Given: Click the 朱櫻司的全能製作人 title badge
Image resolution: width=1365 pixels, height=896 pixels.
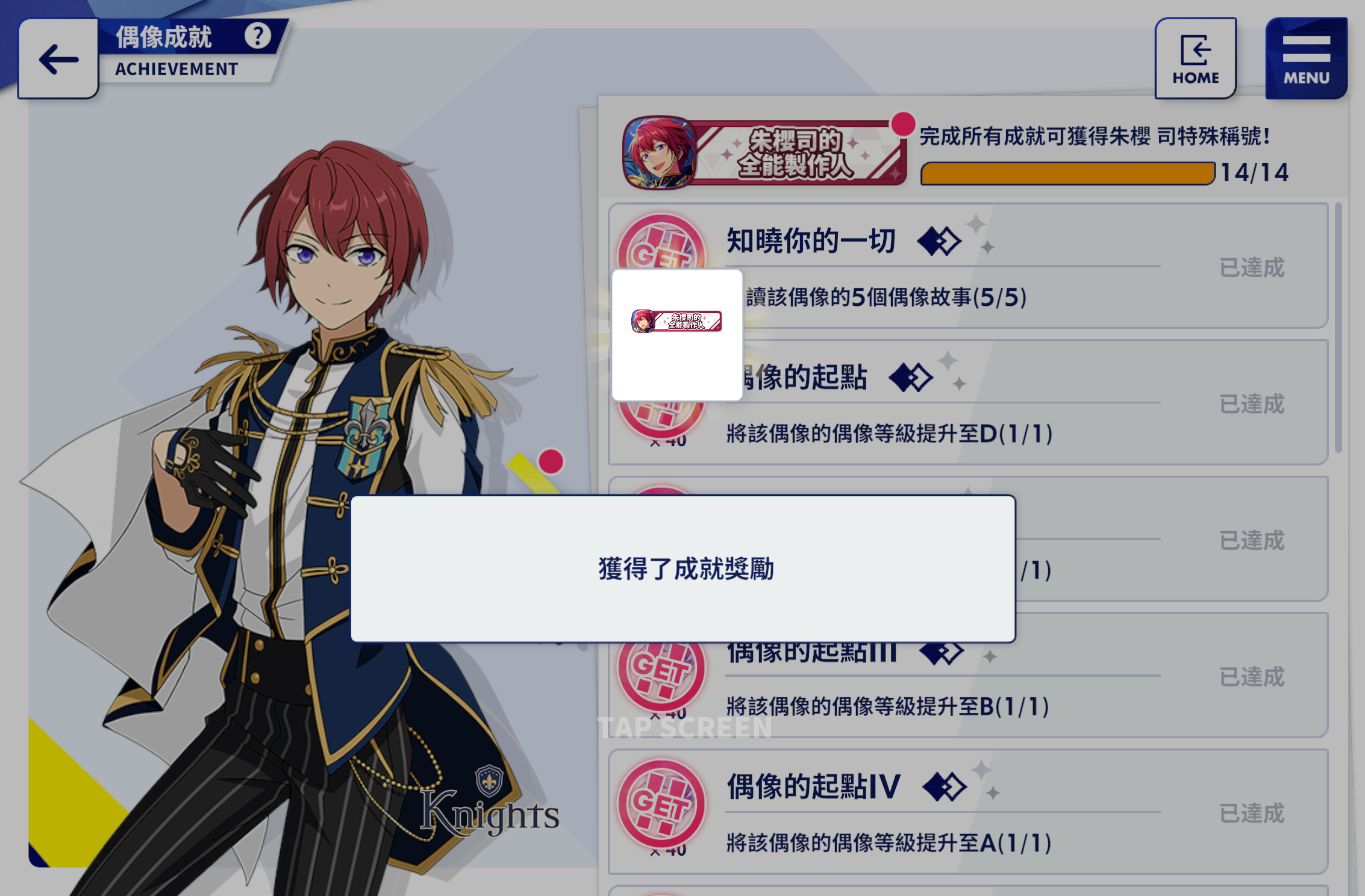Looking at the screenshot, I should [x=764, y=152].
